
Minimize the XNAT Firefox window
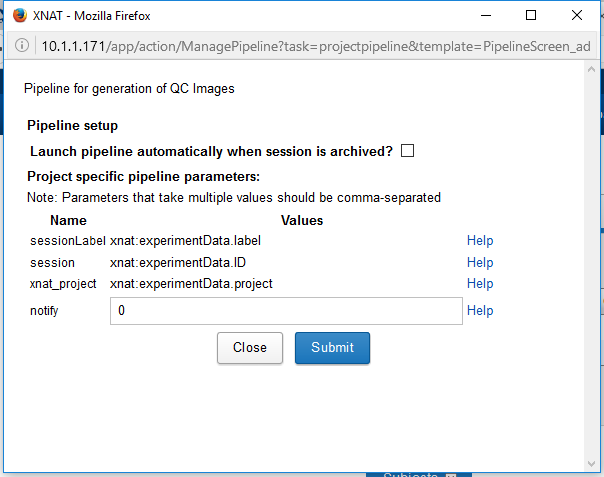click(x=485, y=15)
